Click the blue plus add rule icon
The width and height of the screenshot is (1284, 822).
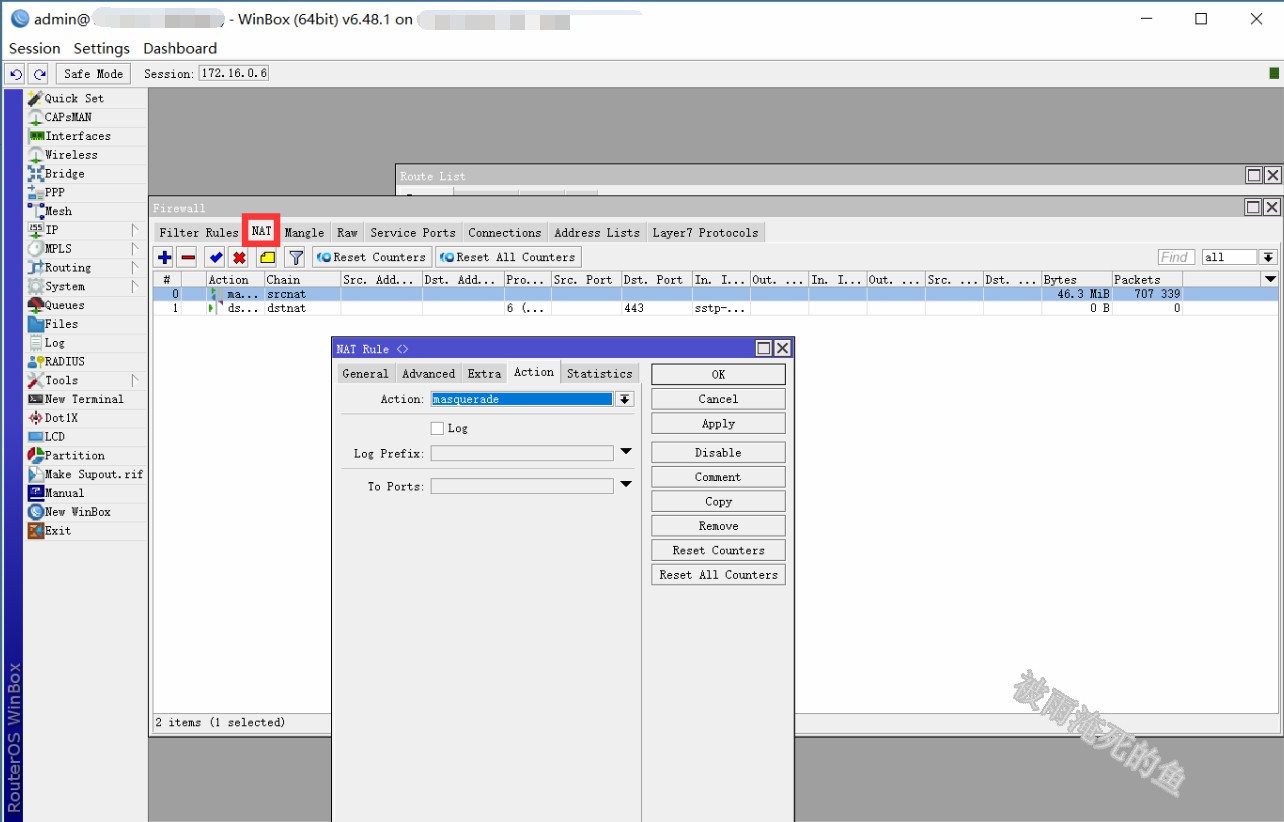coord(165,257)
